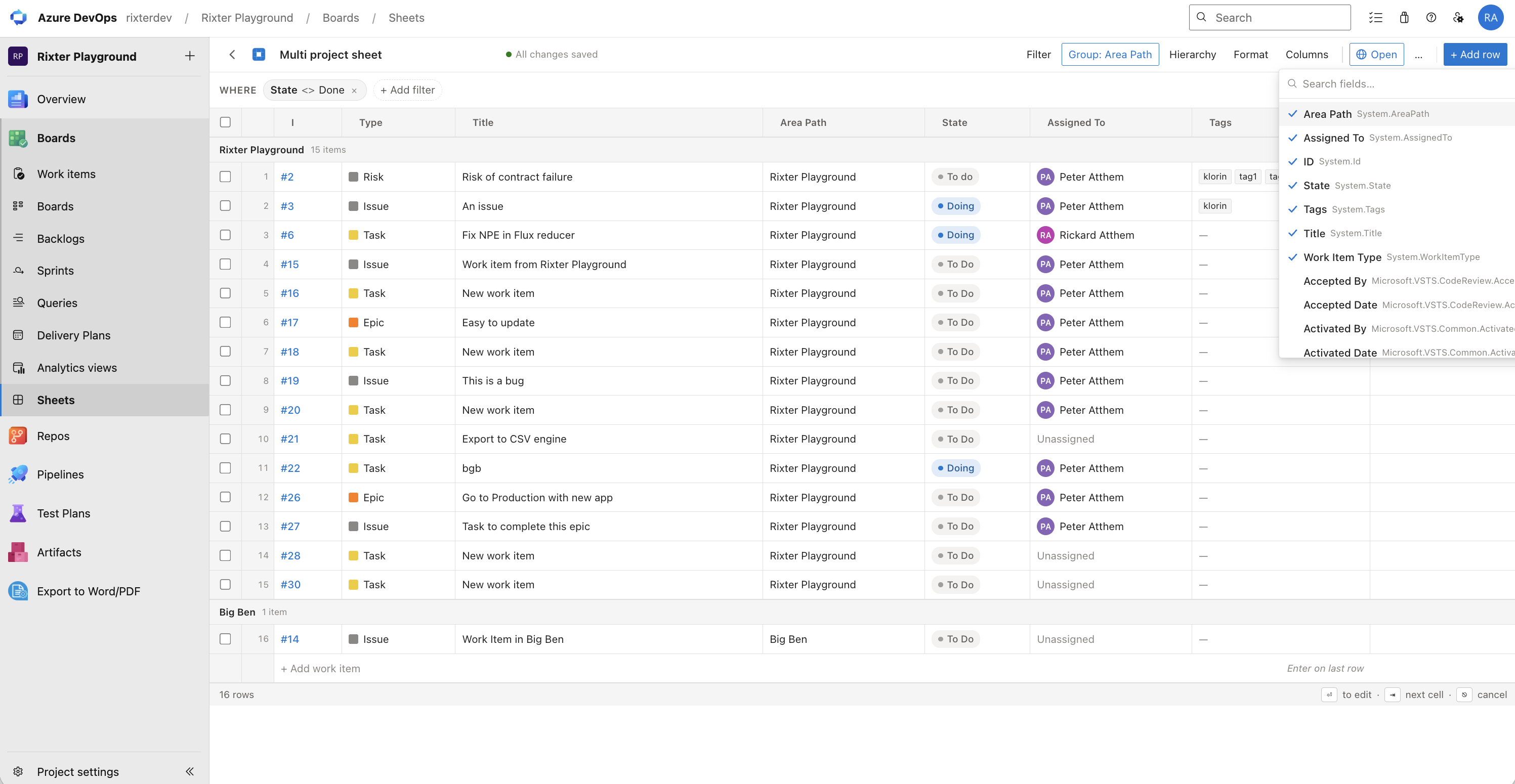Click the Title column header
This screenshot has height=784, width=1515.
click(609, 122)
